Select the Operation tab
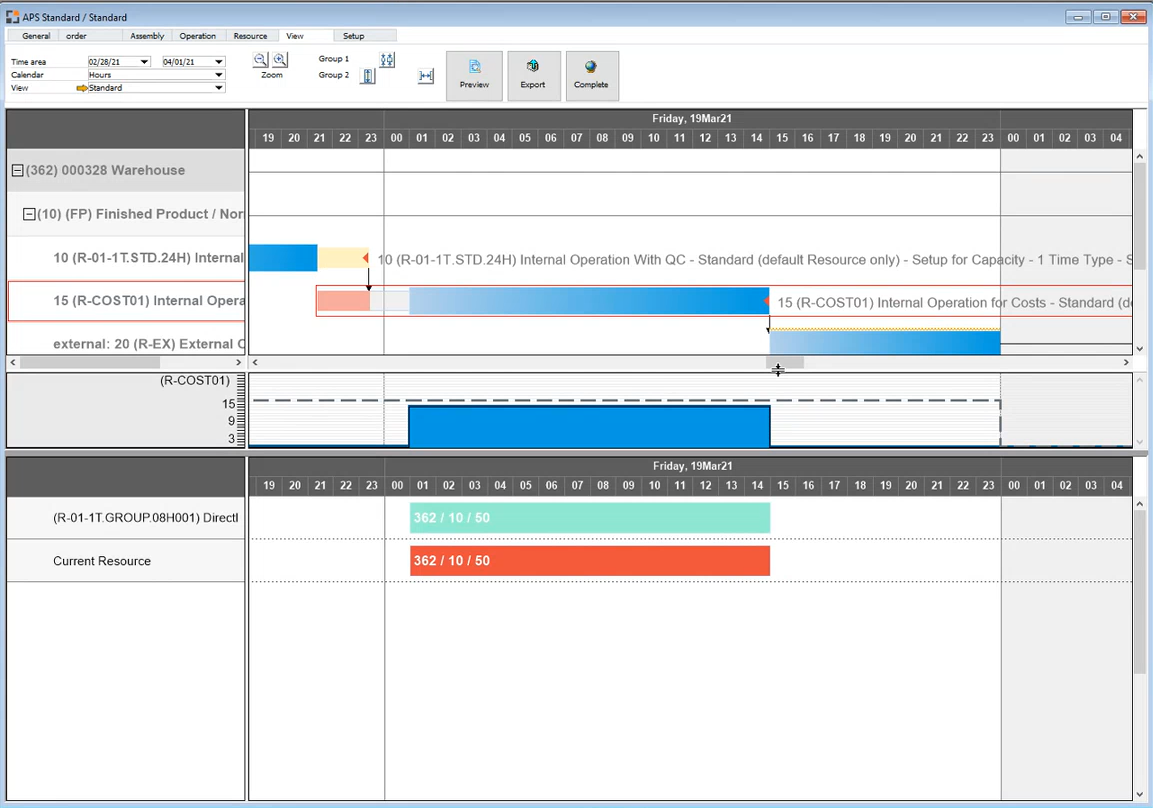Image resolution: width=1153 pixels, height=808 pixels. click(x=197, y=35)
